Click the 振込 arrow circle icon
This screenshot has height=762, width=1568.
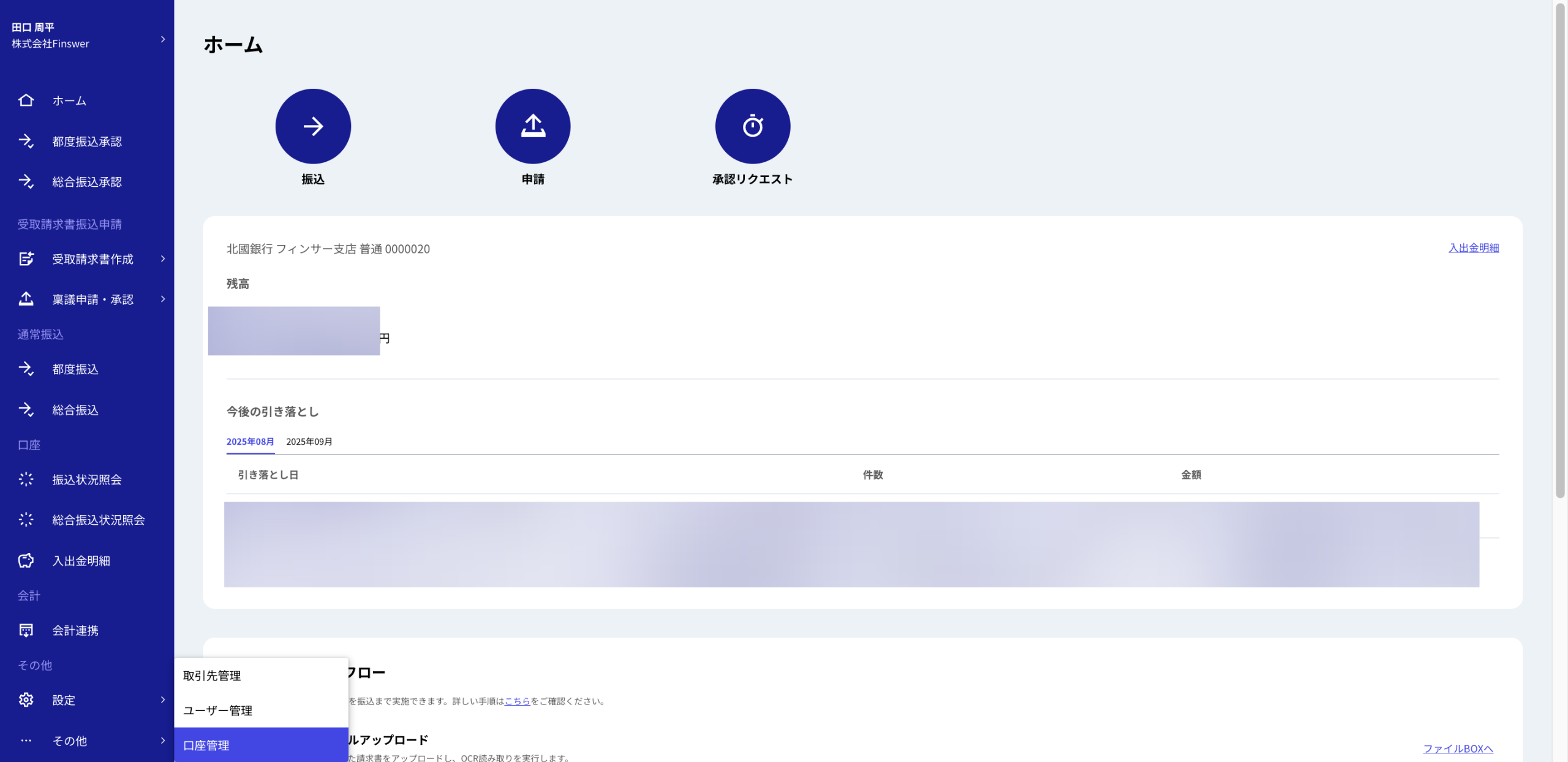313,126
